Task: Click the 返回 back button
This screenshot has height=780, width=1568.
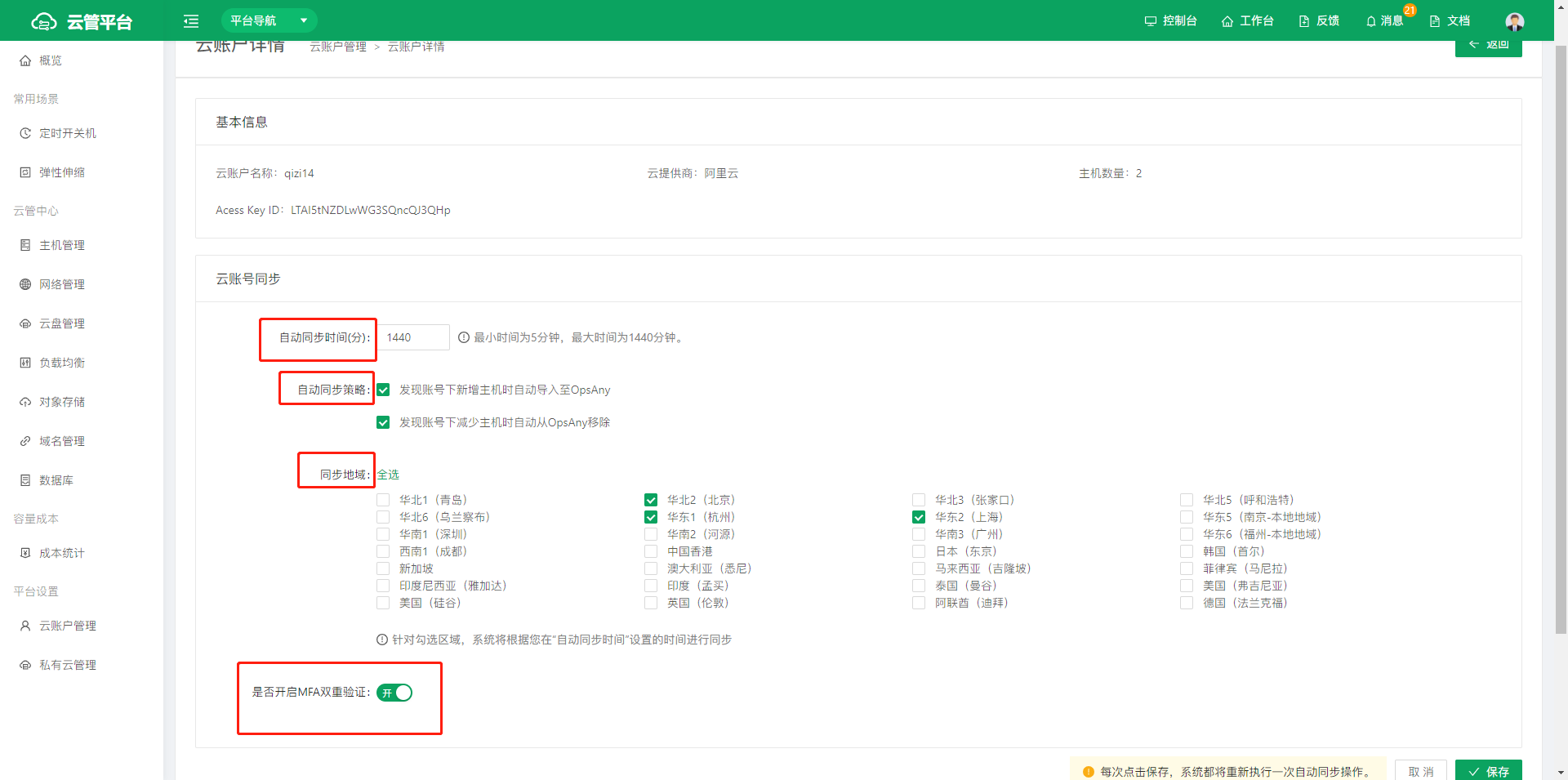Action: pos(1488,45)
